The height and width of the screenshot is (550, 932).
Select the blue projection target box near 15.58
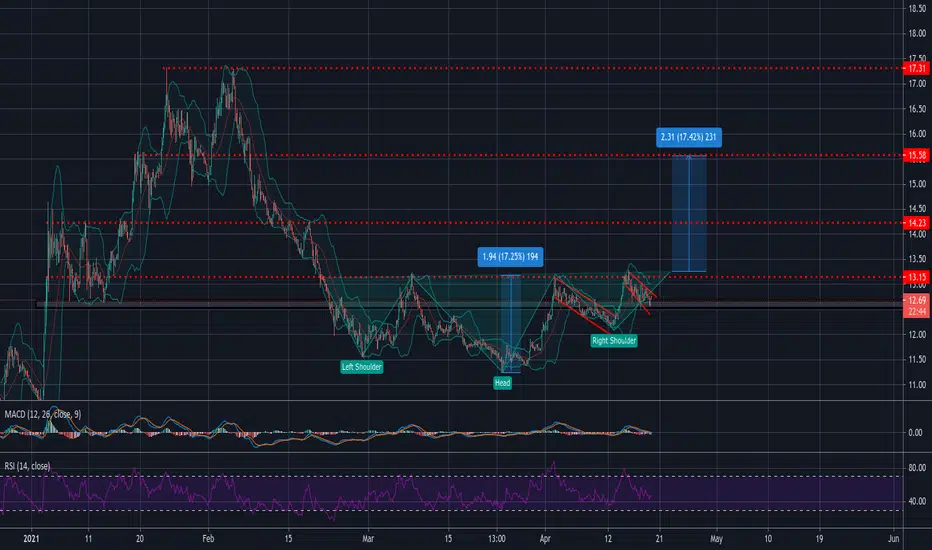689,213
